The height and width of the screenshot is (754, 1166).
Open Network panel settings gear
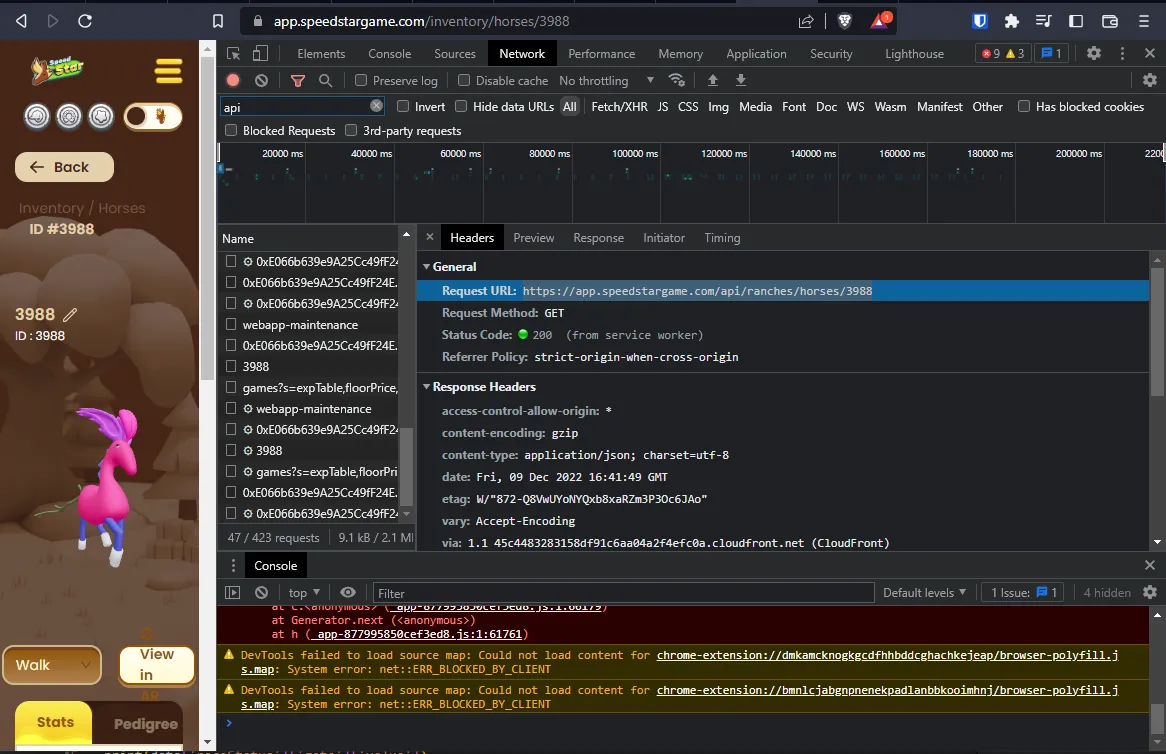1150,80
